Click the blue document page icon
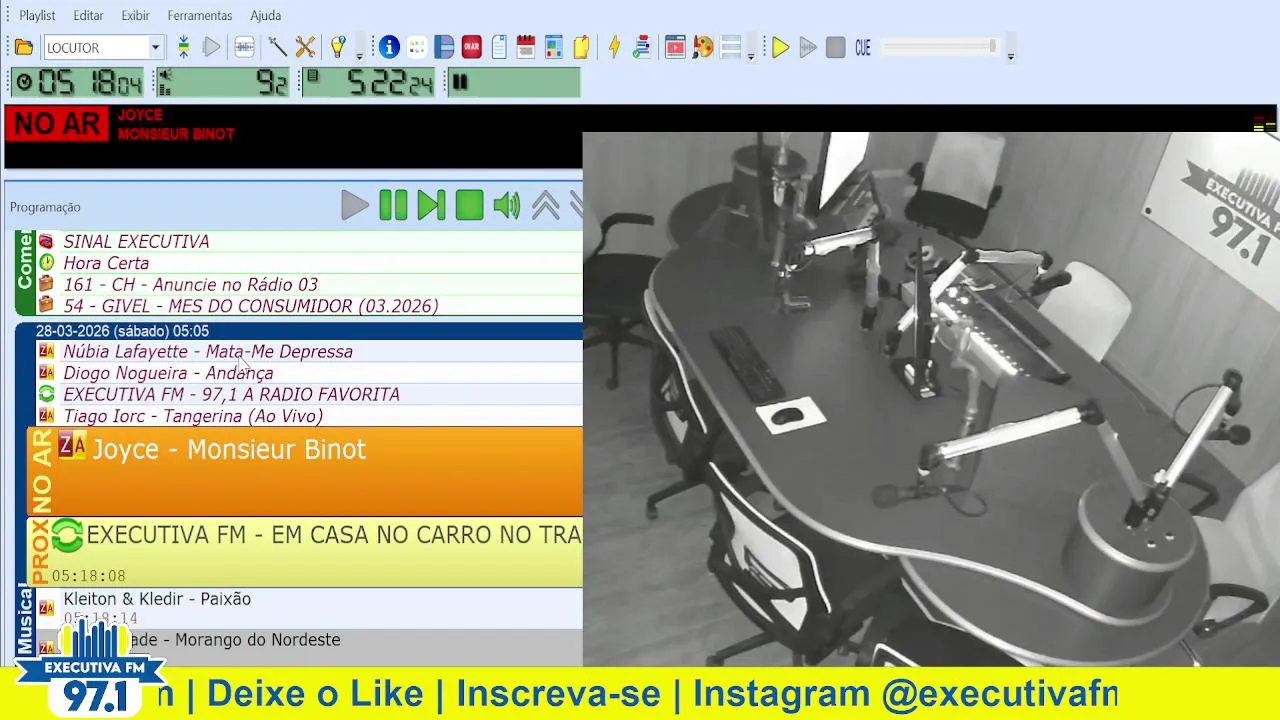This screenshot has height=720, width=1280. pos(499,47)
